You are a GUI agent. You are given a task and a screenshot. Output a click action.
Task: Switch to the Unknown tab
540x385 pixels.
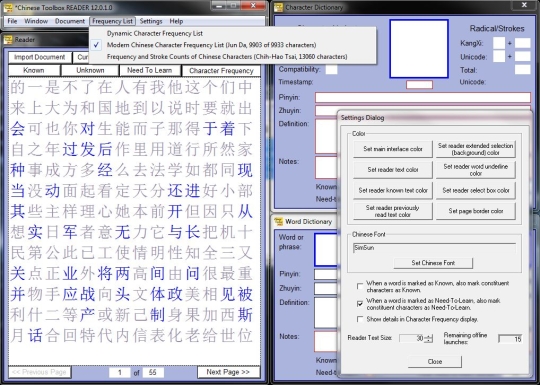click(90, 70)
